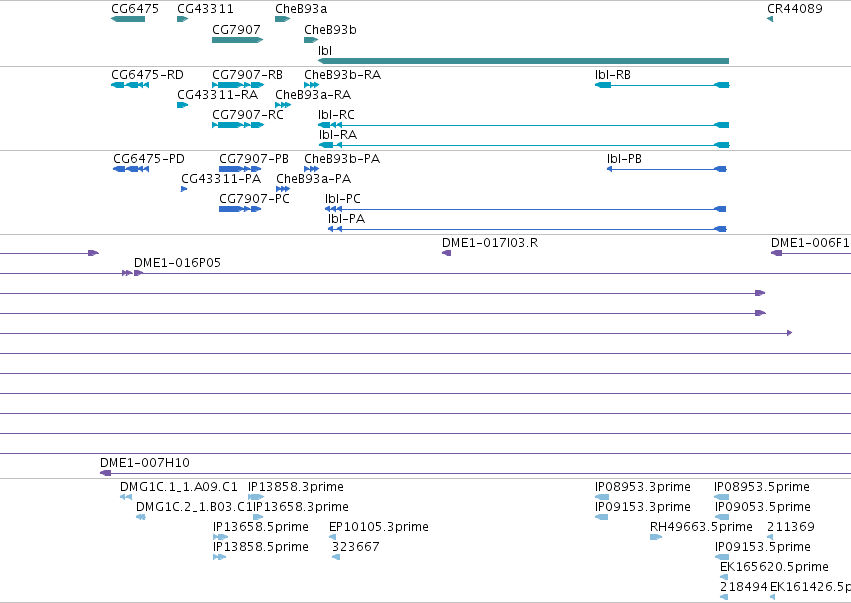
Task: Select the lbl-RA transcript line
Action: click(524, 145)
